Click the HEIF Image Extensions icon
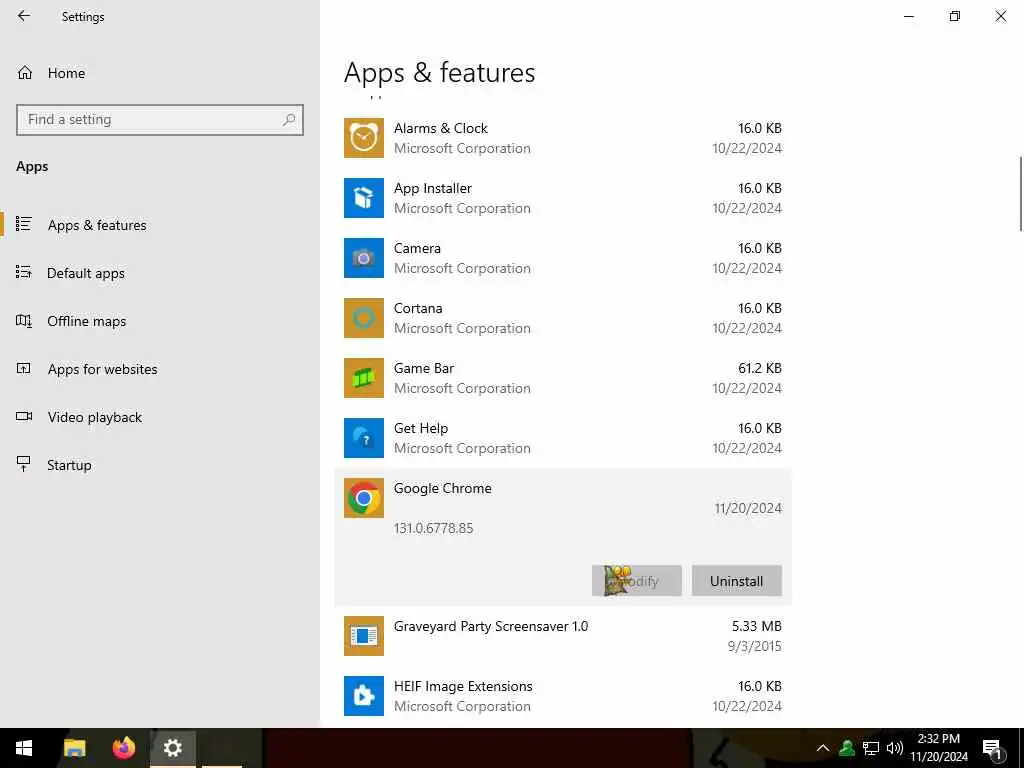 (364, 696)
